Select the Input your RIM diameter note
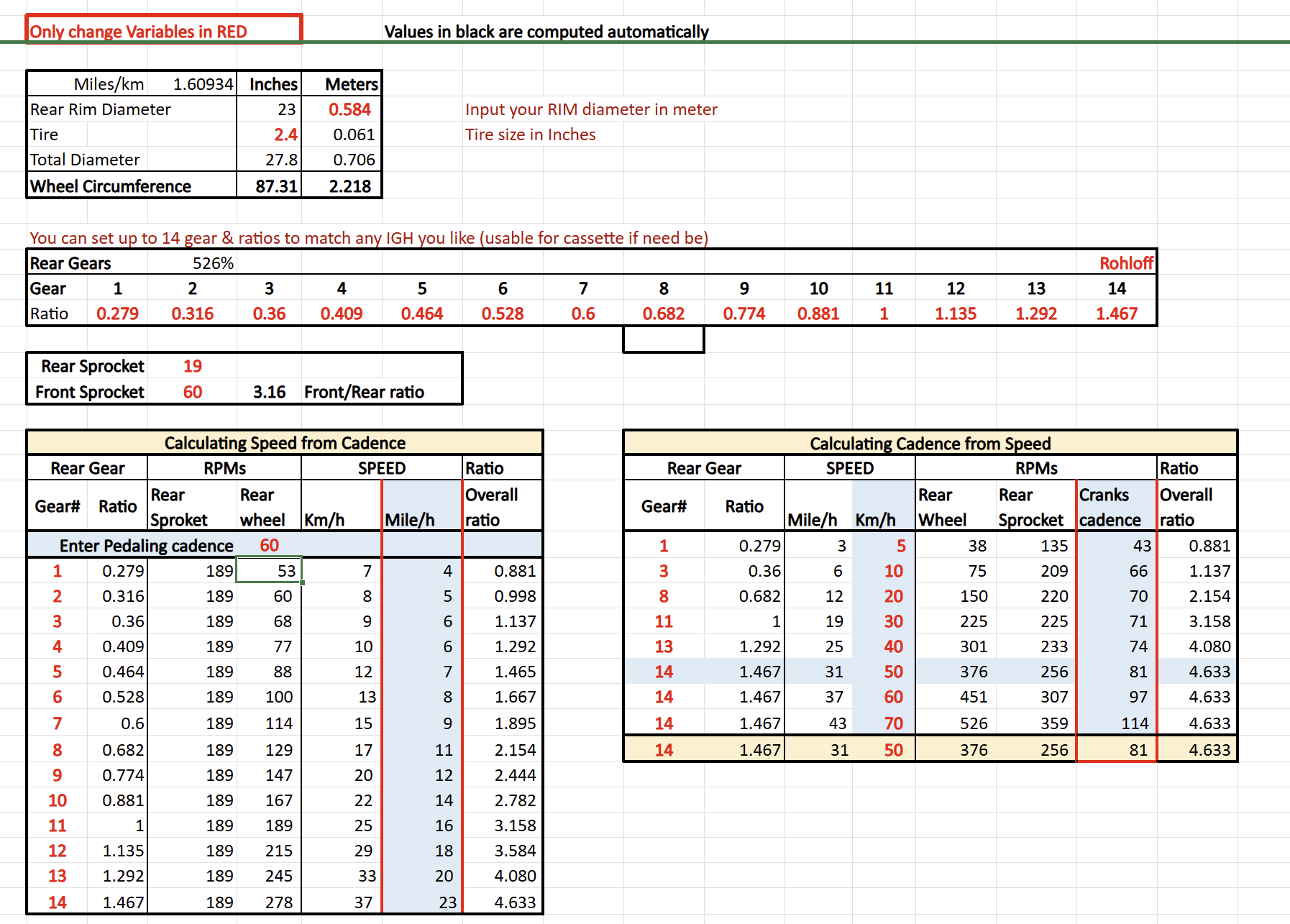Viewport: 1290px width, 924px height. click(x=590, y=109)
